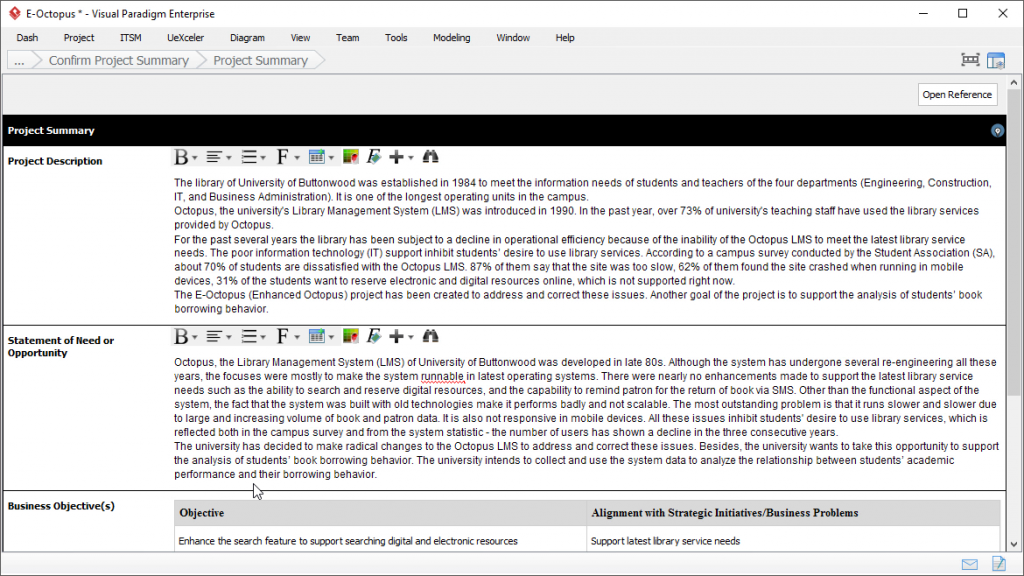Open the document edit icon at bottom right
The width and height of the screenshot is (1024, 576).
[x=998, y=564]
